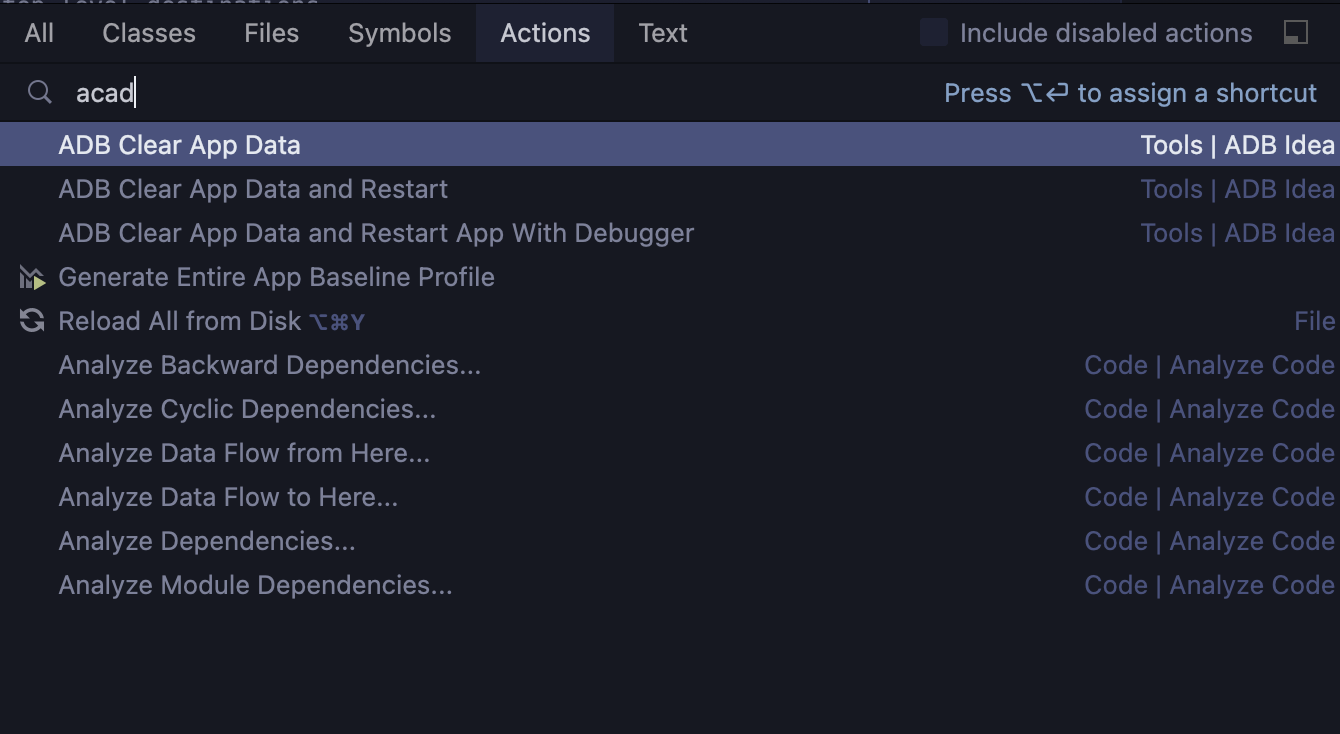Viewport: 1340px width, 734px height.
Task: Click the pin popup icon in top right corner
Action: tap(1295, 32)
